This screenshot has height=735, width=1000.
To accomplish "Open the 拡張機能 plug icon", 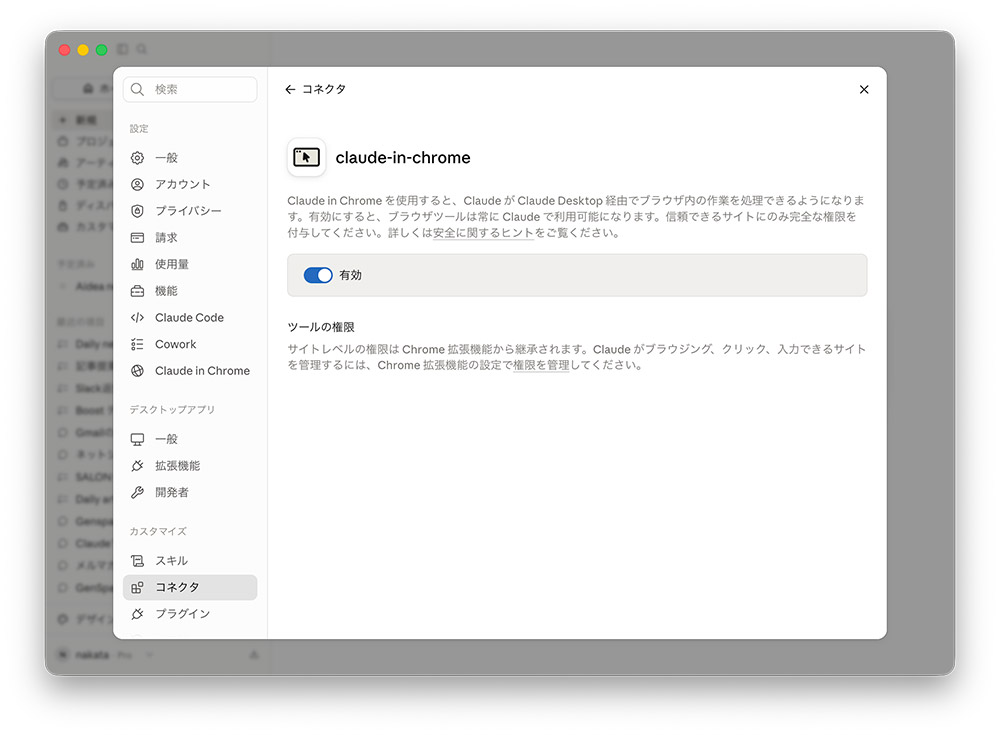I will [x=137, y=466].
